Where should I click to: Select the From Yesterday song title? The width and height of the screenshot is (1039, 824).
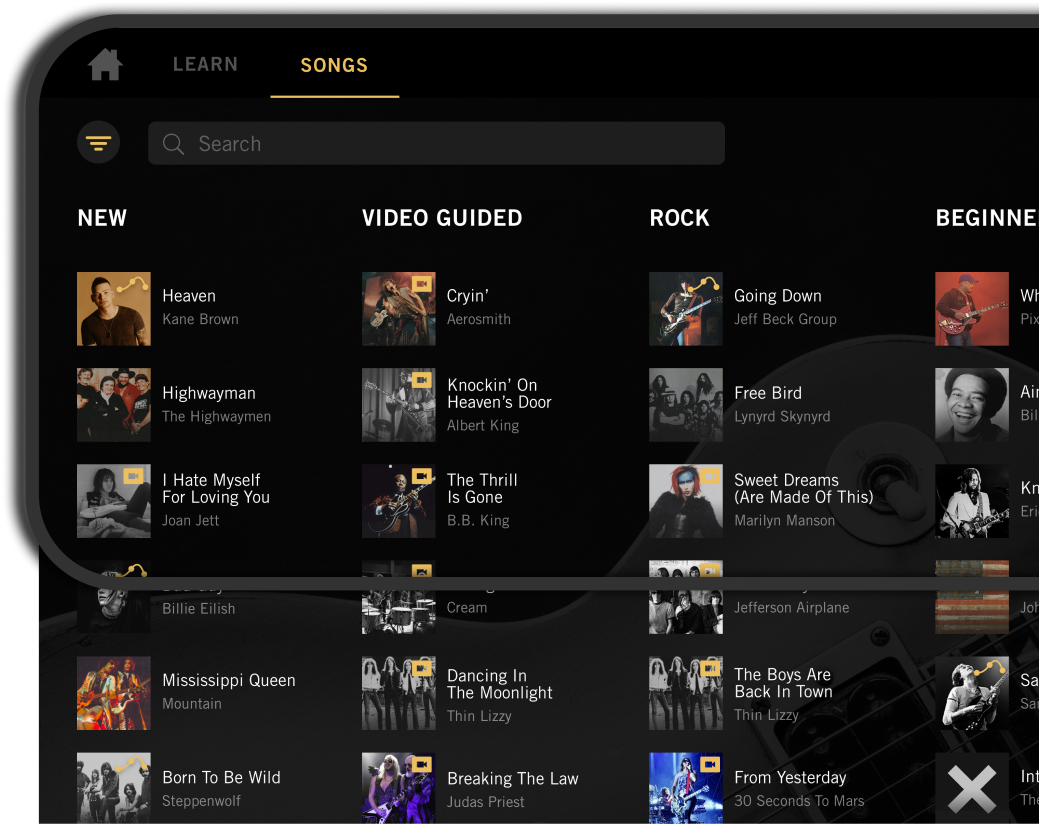791,777
